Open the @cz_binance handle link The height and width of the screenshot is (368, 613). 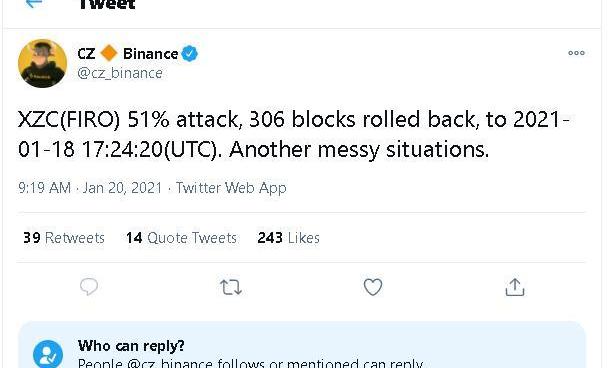[x=120, y=73]
